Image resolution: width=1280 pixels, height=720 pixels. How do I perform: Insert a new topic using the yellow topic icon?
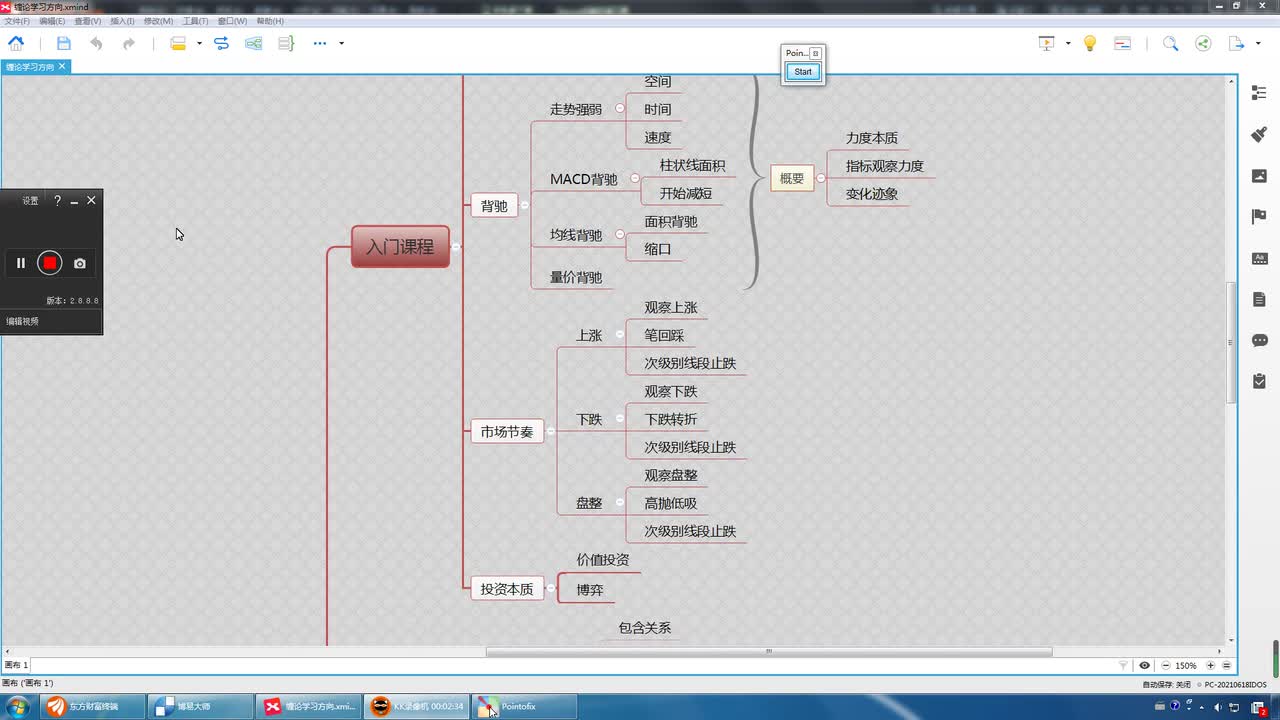178,43
